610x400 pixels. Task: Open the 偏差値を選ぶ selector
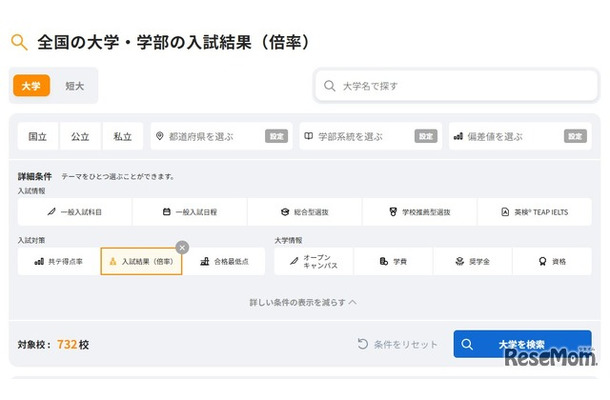(x=520, y=136)
